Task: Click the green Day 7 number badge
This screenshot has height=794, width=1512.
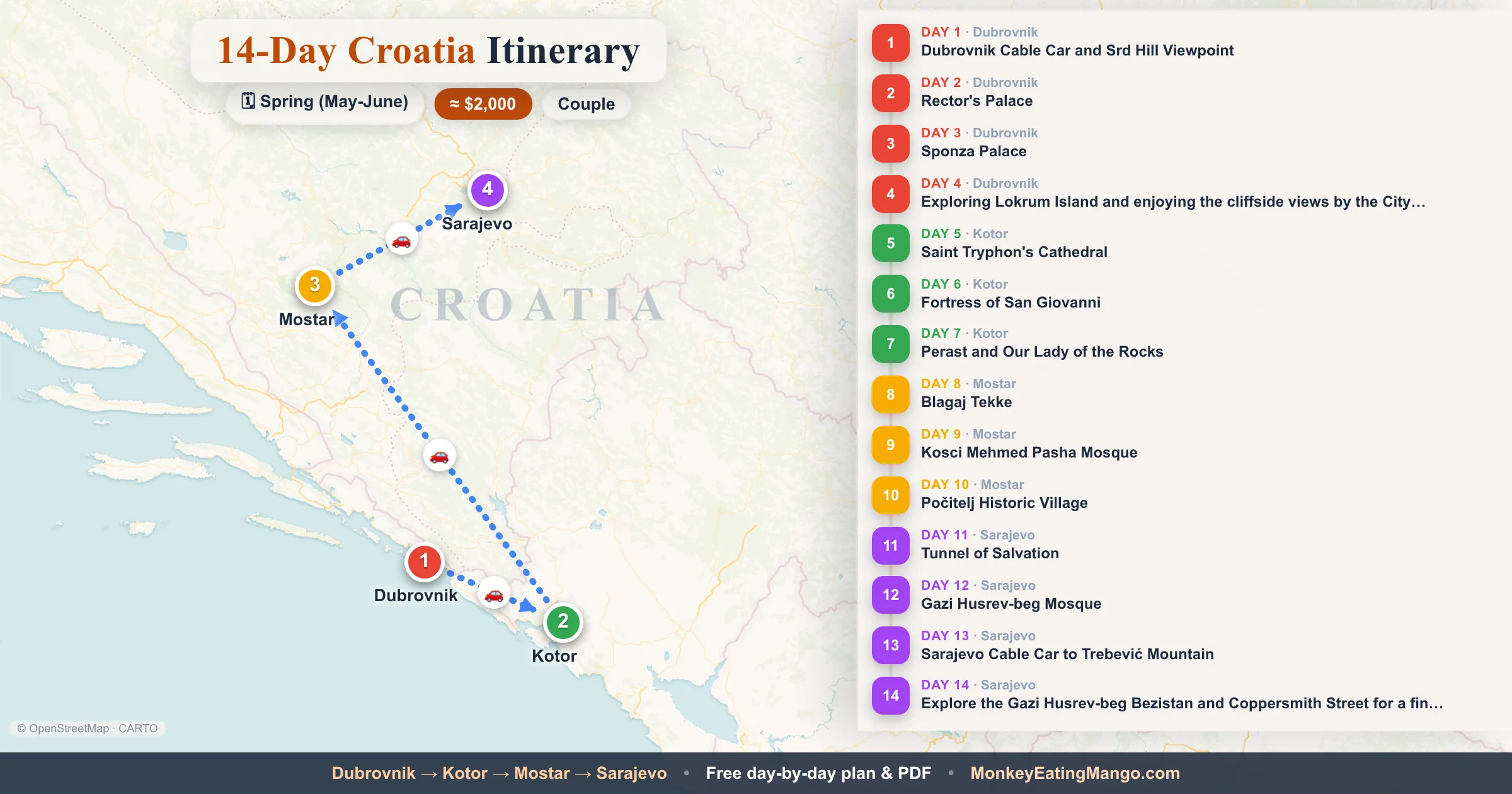Action: pos(891,344)
